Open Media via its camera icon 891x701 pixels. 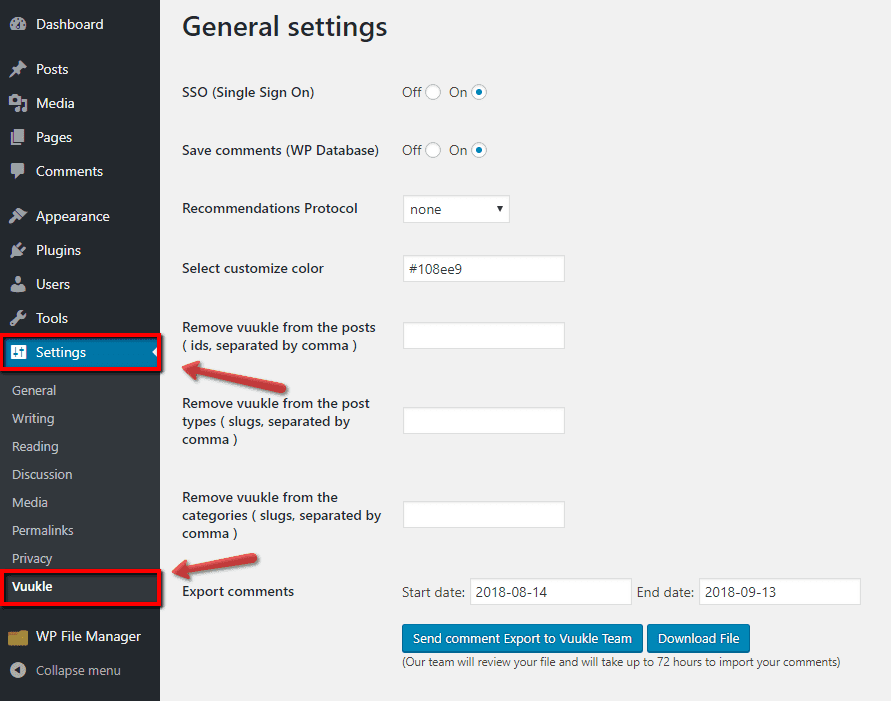click(x=18, y=103)
